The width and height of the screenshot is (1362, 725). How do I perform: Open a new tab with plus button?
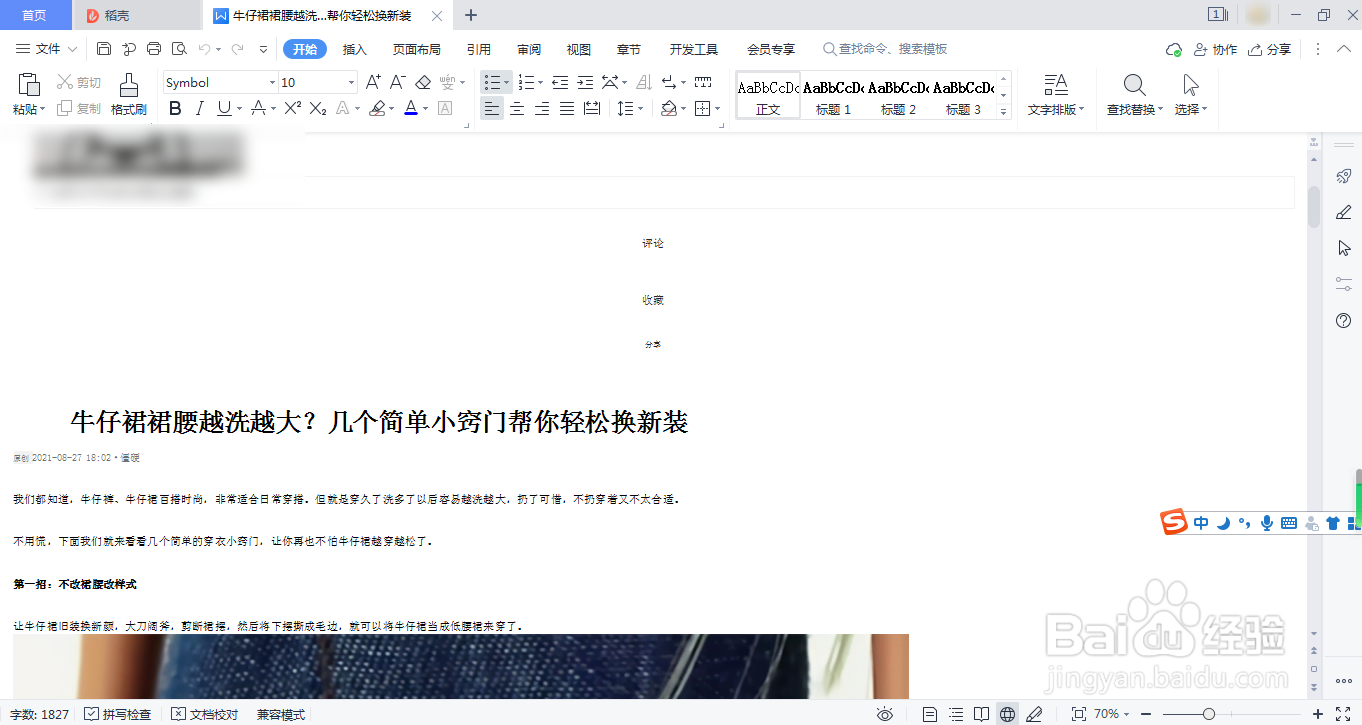point(472,15)
